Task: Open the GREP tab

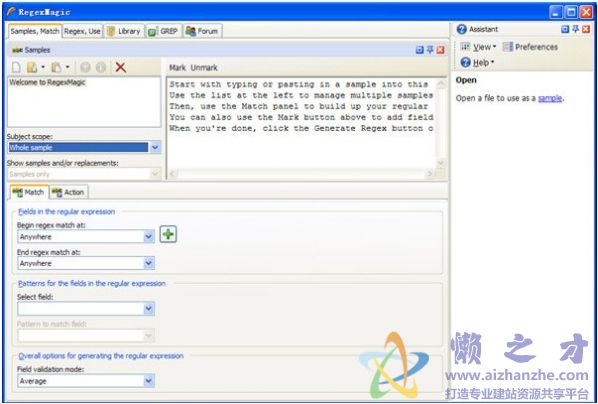Action: 163,31
